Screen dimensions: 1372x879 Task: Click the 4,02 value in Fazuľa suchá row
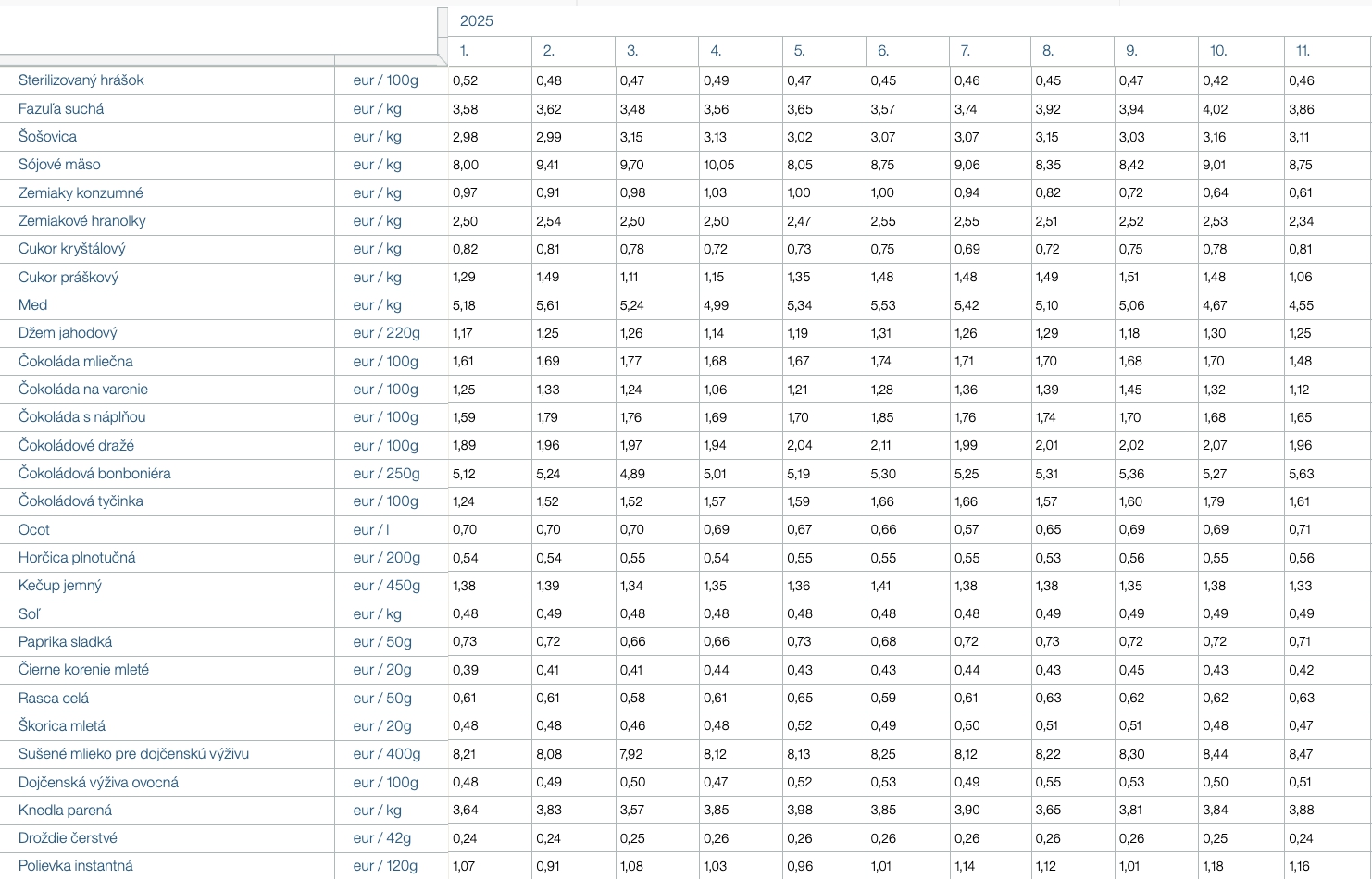point(1215,109)
